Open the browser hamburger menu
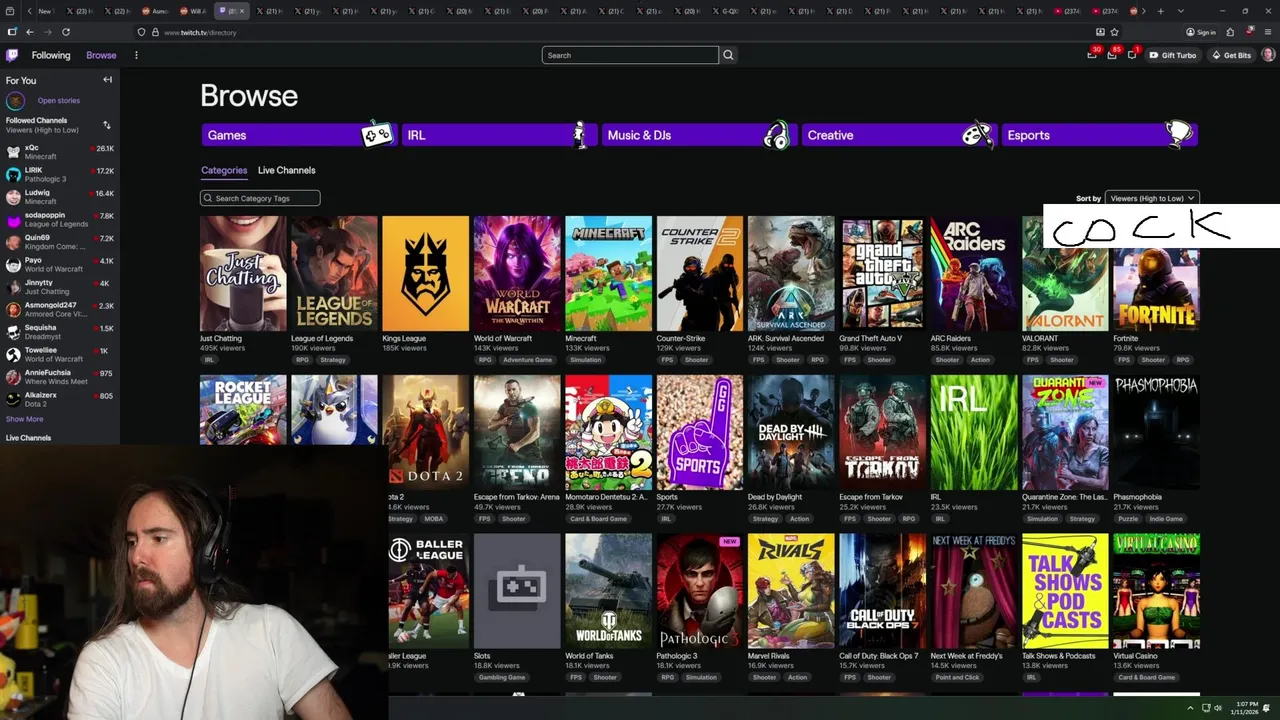The width and height of the screenshot is (1280, 720). pyautogui.click(x=1268, y=32)
